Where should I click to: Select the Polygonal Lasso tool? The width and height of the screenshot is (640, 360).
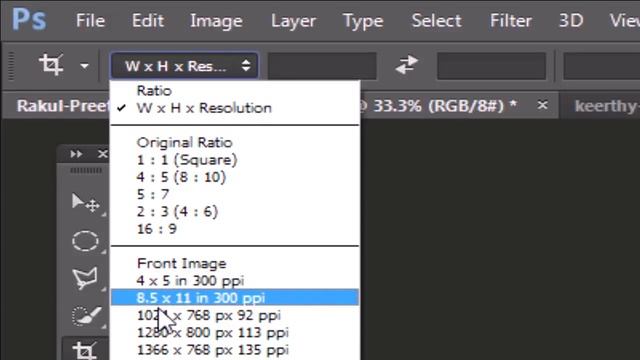click(x=85, y=278)
